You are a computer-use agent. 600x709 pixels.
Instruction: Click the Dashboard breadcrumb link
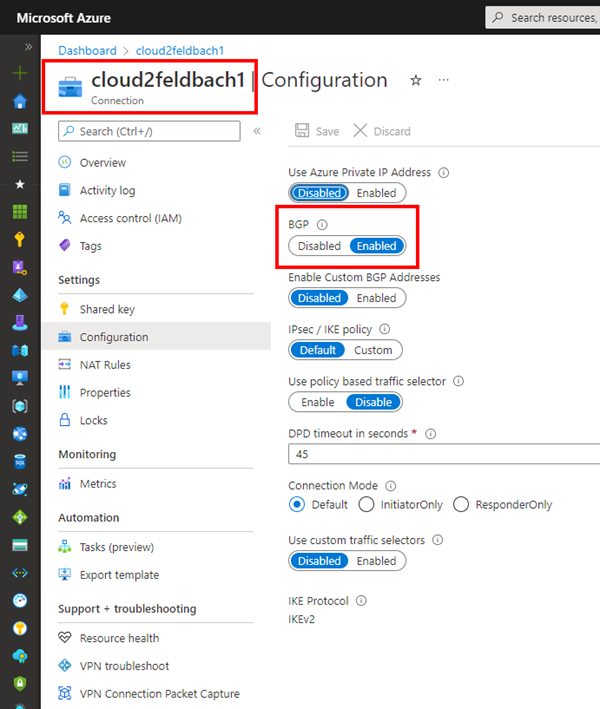point(87,51)
